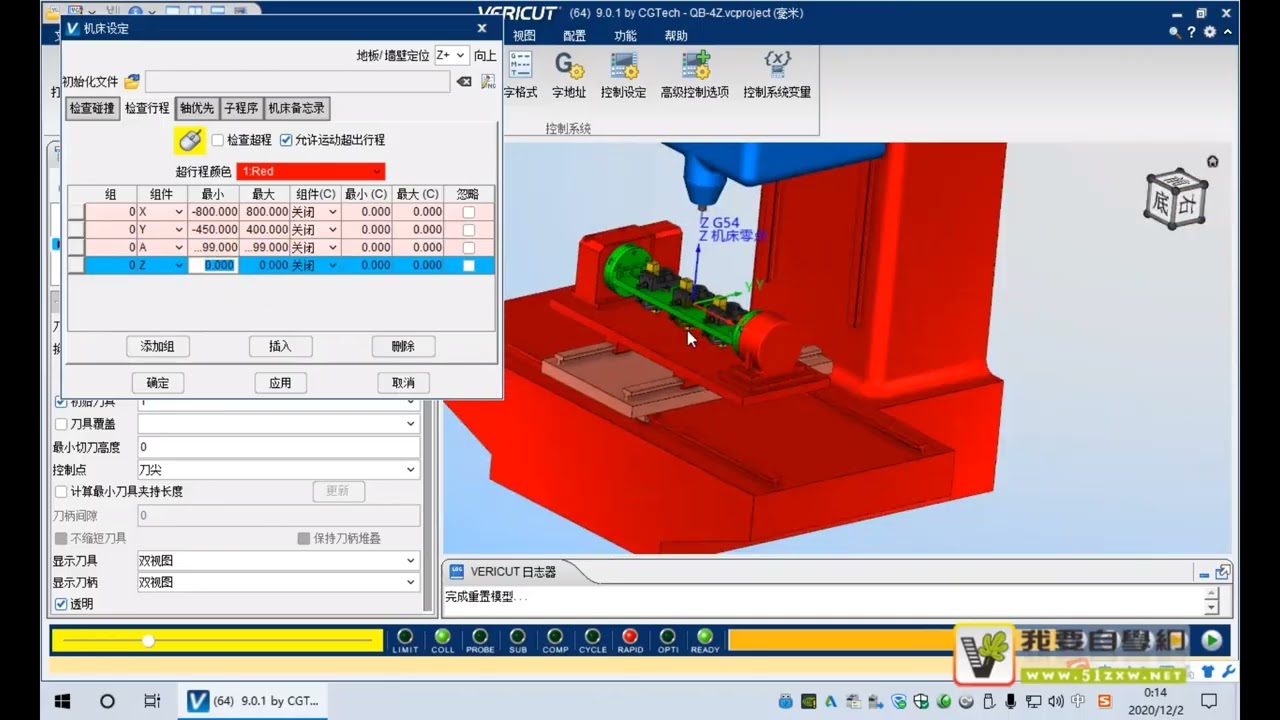Image resolution: width=1280 pixels, height=720 pixels.
Task: Click the open-folder icon beside 初始化文件
Action: 132,82
